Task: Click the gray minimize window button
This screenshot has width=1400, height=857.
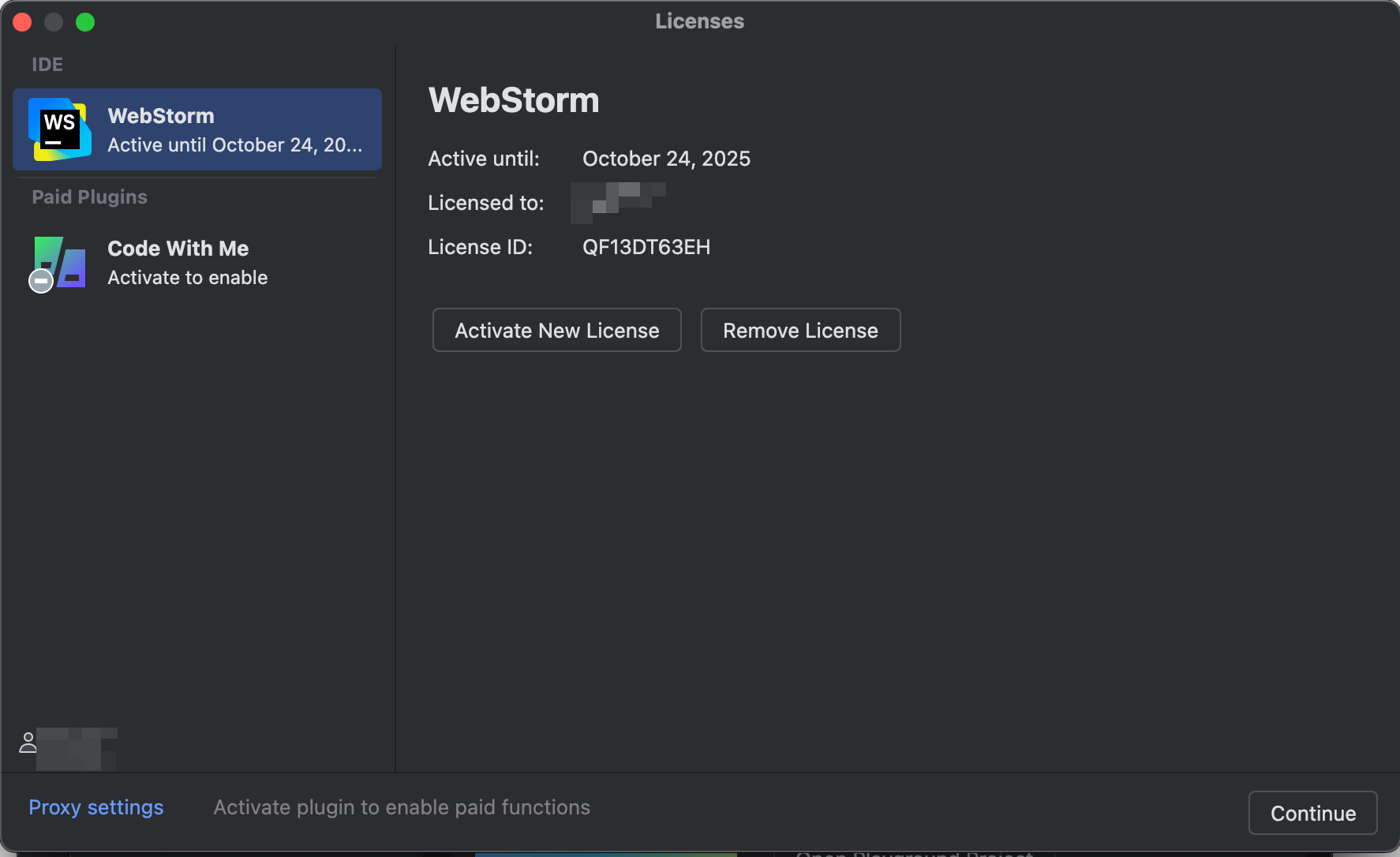Action: [54, 22]
